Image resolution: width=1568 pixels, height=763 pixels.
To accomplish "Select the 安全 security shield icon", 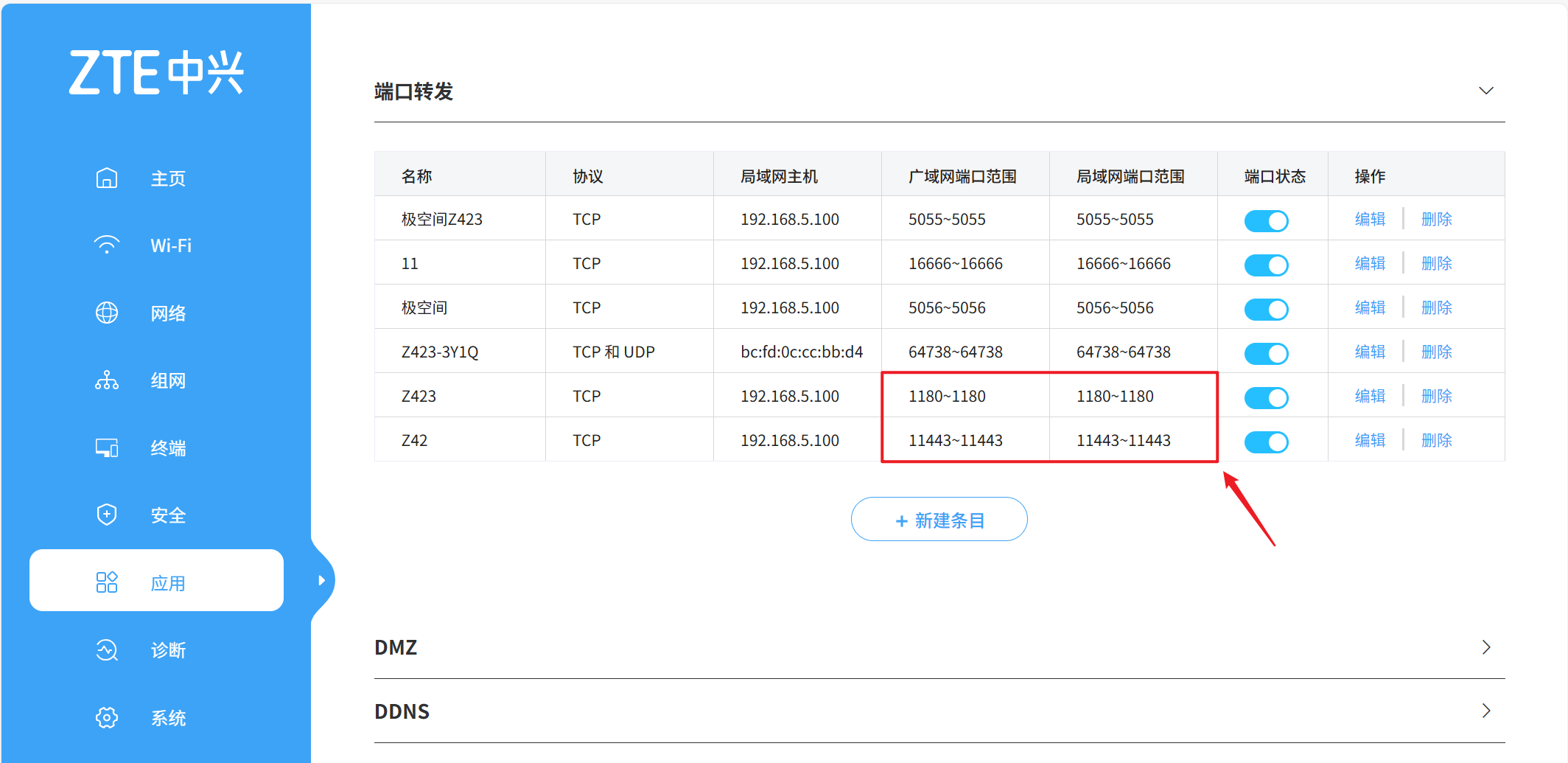I will point(107,514).
